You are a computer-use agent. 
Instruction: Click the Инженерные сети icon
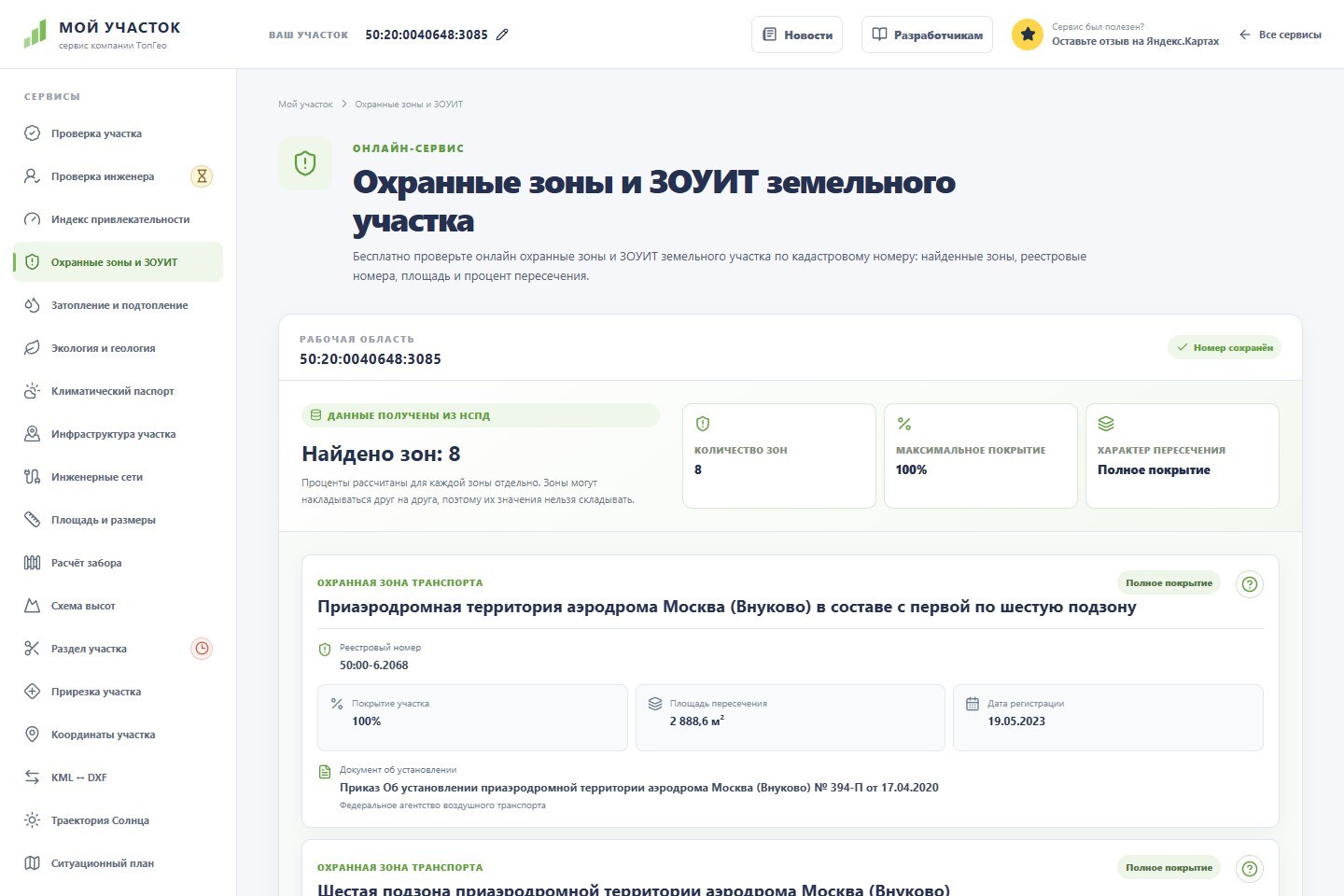coord(32,477)
